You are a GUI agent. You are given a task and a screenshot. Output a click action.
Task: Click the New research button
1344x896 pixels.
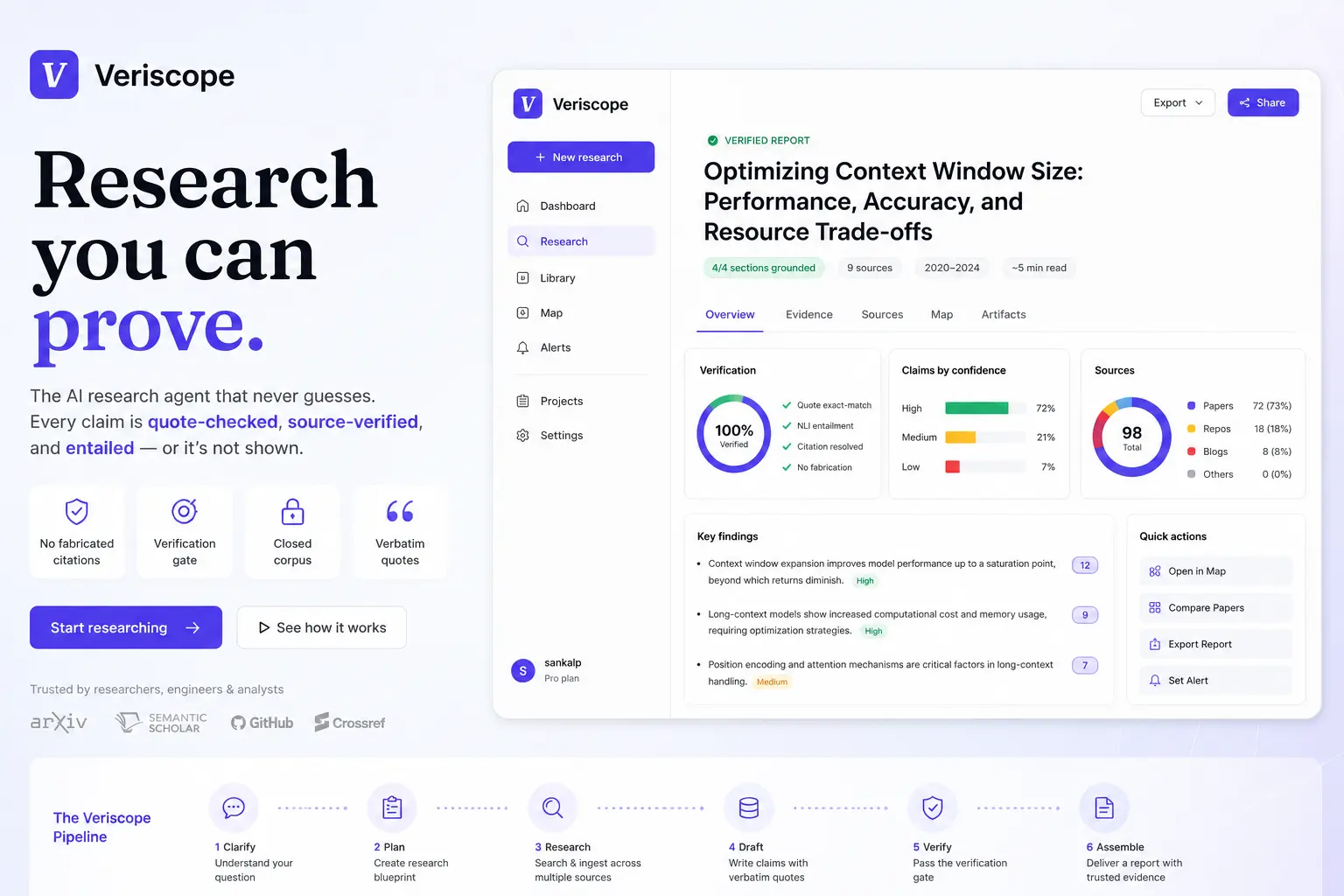tap(581, 157)
